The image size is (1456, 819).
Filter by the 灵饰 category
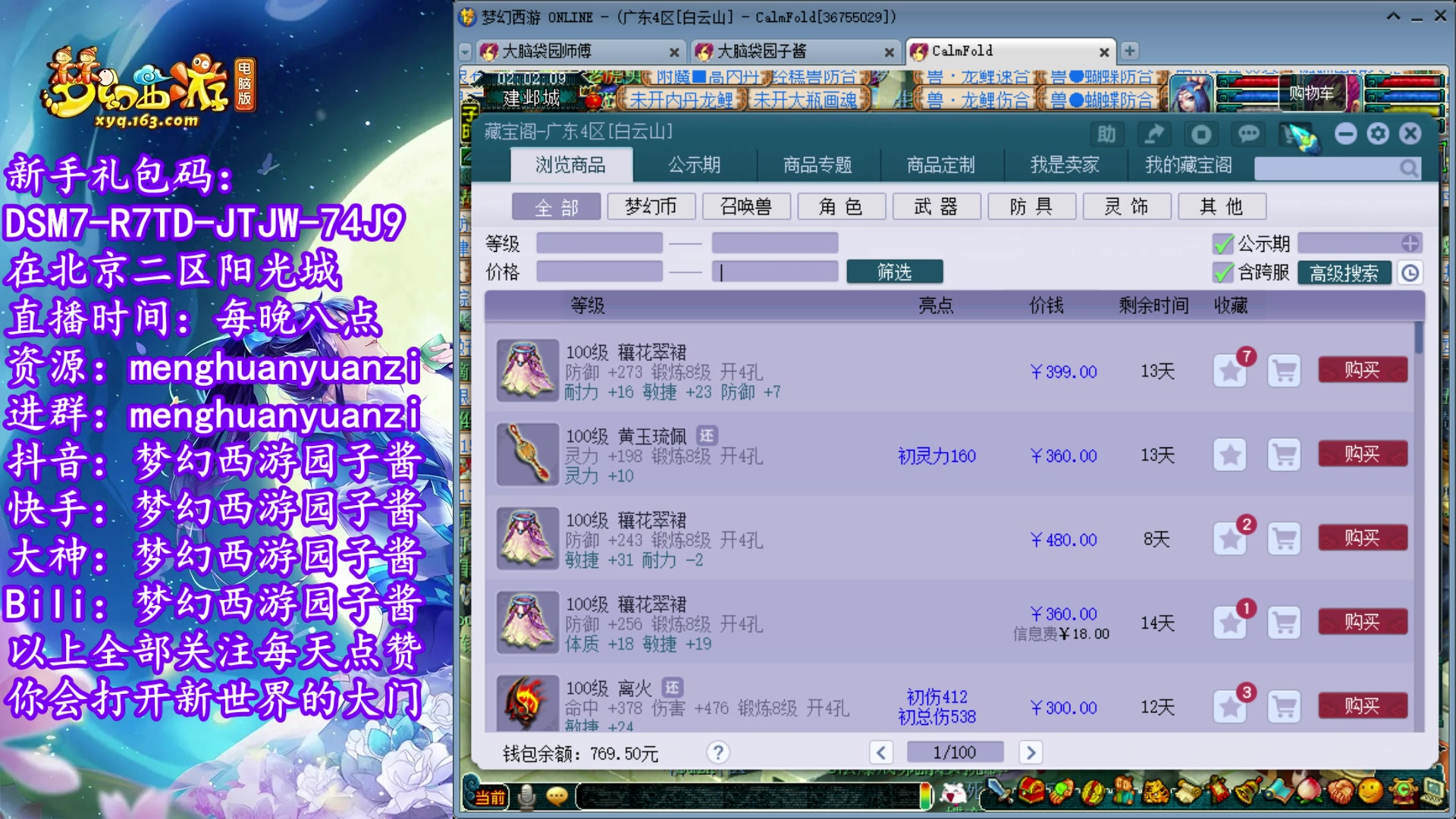click(x=1127, y=206)
